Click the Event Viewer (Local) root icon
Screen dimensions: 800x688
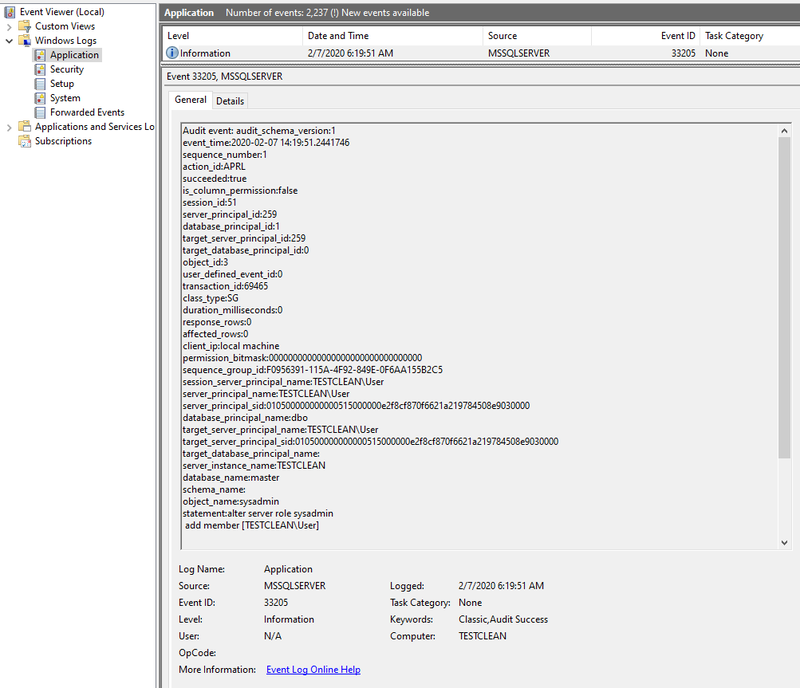10,12
